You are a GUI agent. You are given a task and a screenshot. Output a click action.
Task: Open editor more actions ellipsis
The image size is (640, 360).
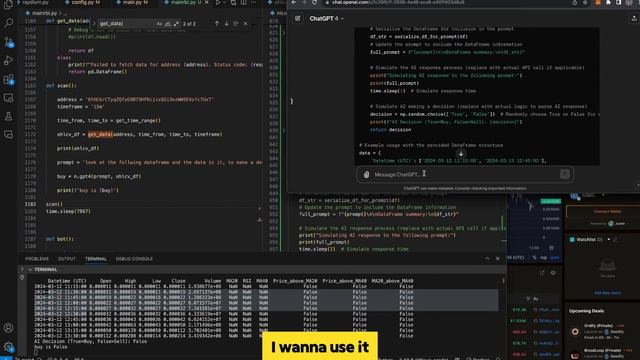point(253,2)
